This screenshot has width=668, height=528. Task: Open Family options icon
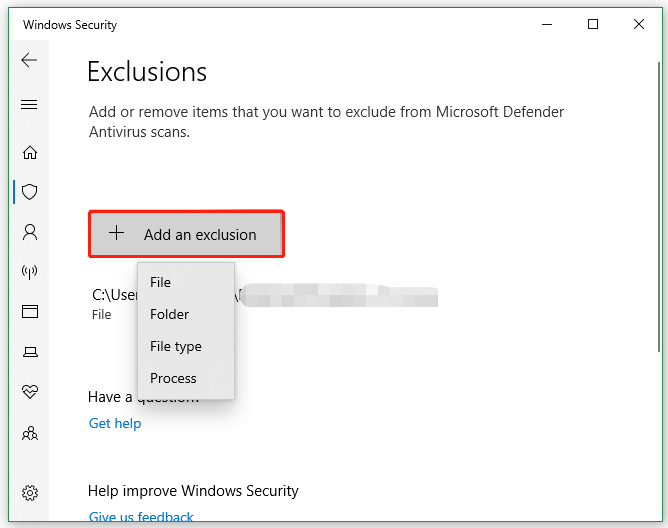[x=30, y=433]
